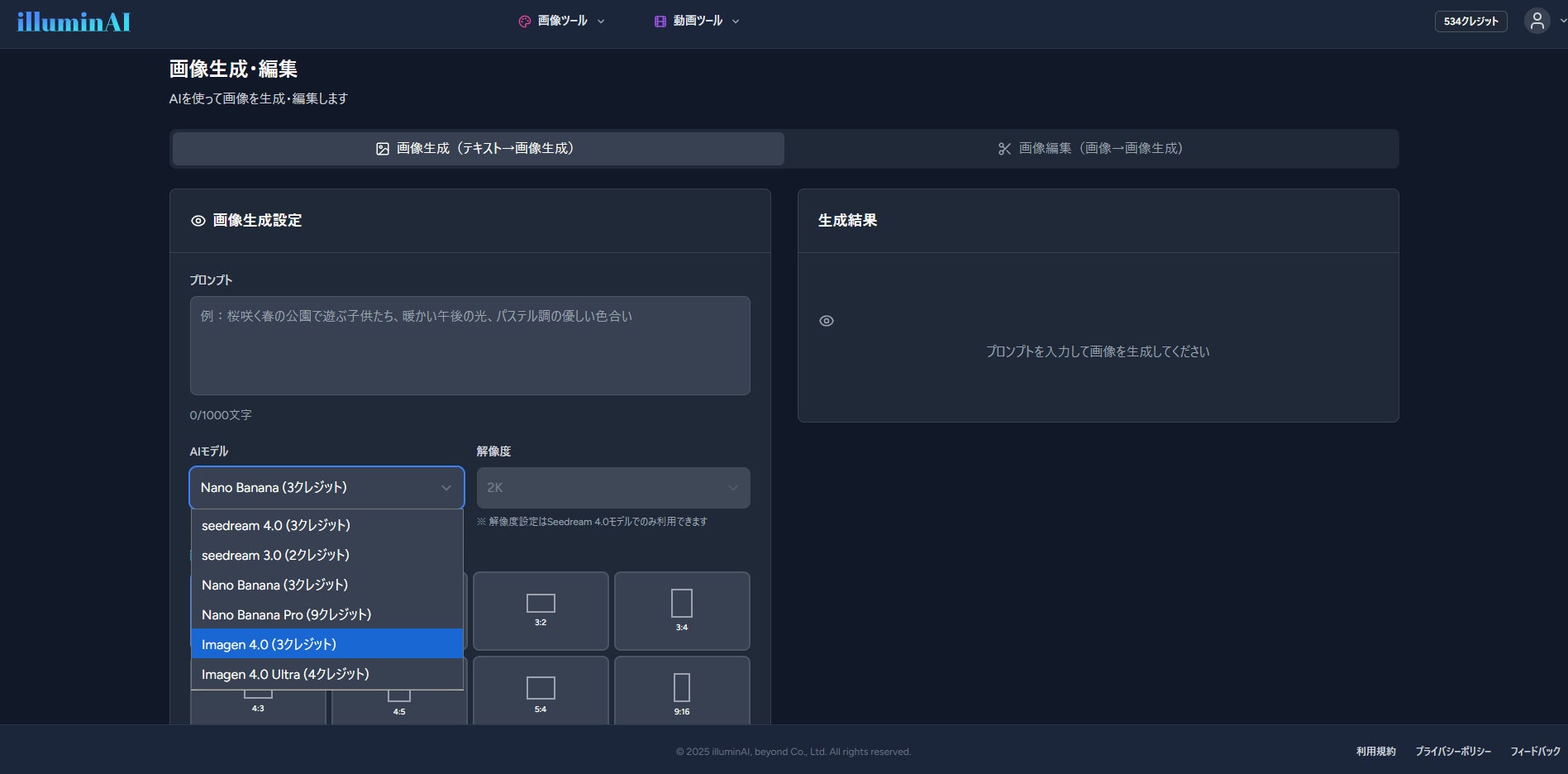Click inside the プロンプト text area
This screenshot has width=1568, height=774.
coord(470,346)
